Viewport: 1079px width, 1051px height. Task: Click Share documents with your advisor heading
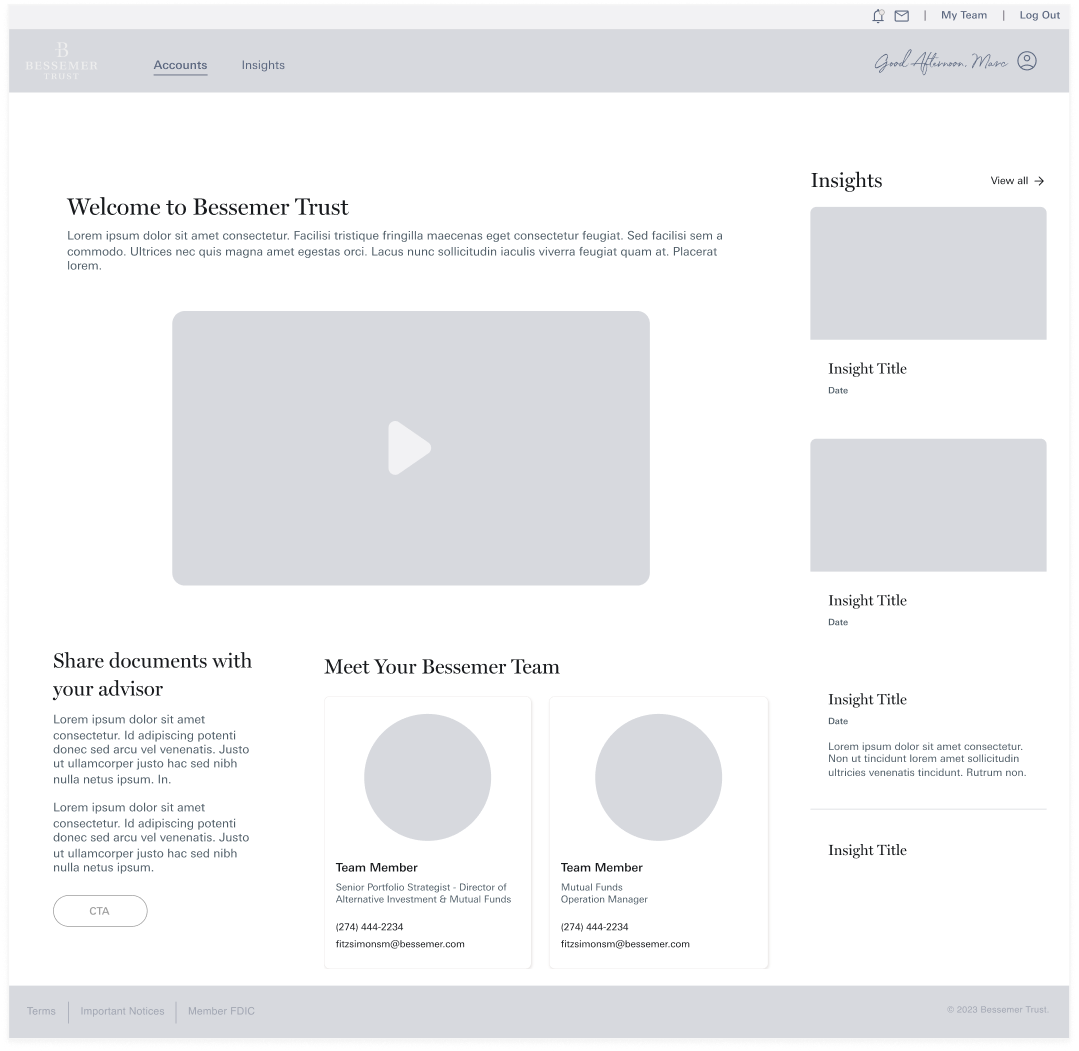click(153, 675)
